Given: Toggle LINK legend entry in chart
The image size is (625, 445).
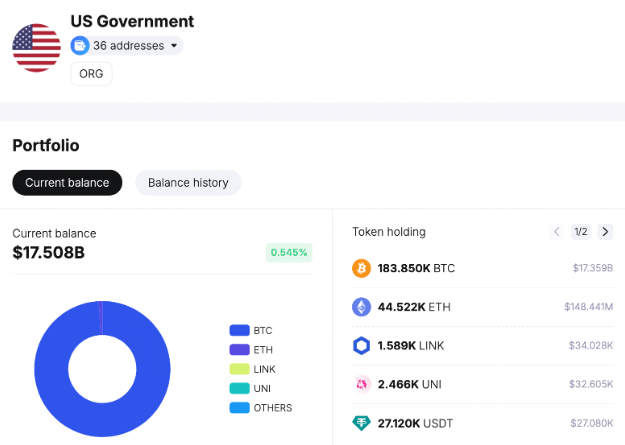Looking at the screenshot, I should [x=252, y=369].
